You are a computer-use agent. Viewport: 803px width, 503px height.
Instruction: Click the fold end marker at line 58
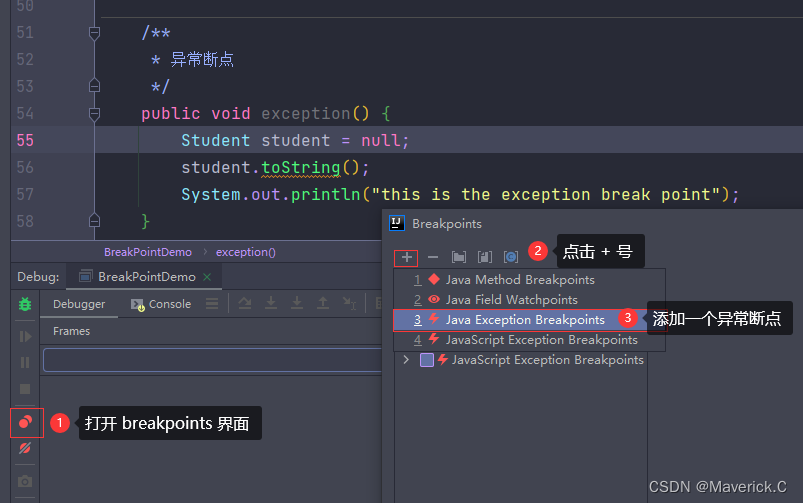[x=94, y=221]
